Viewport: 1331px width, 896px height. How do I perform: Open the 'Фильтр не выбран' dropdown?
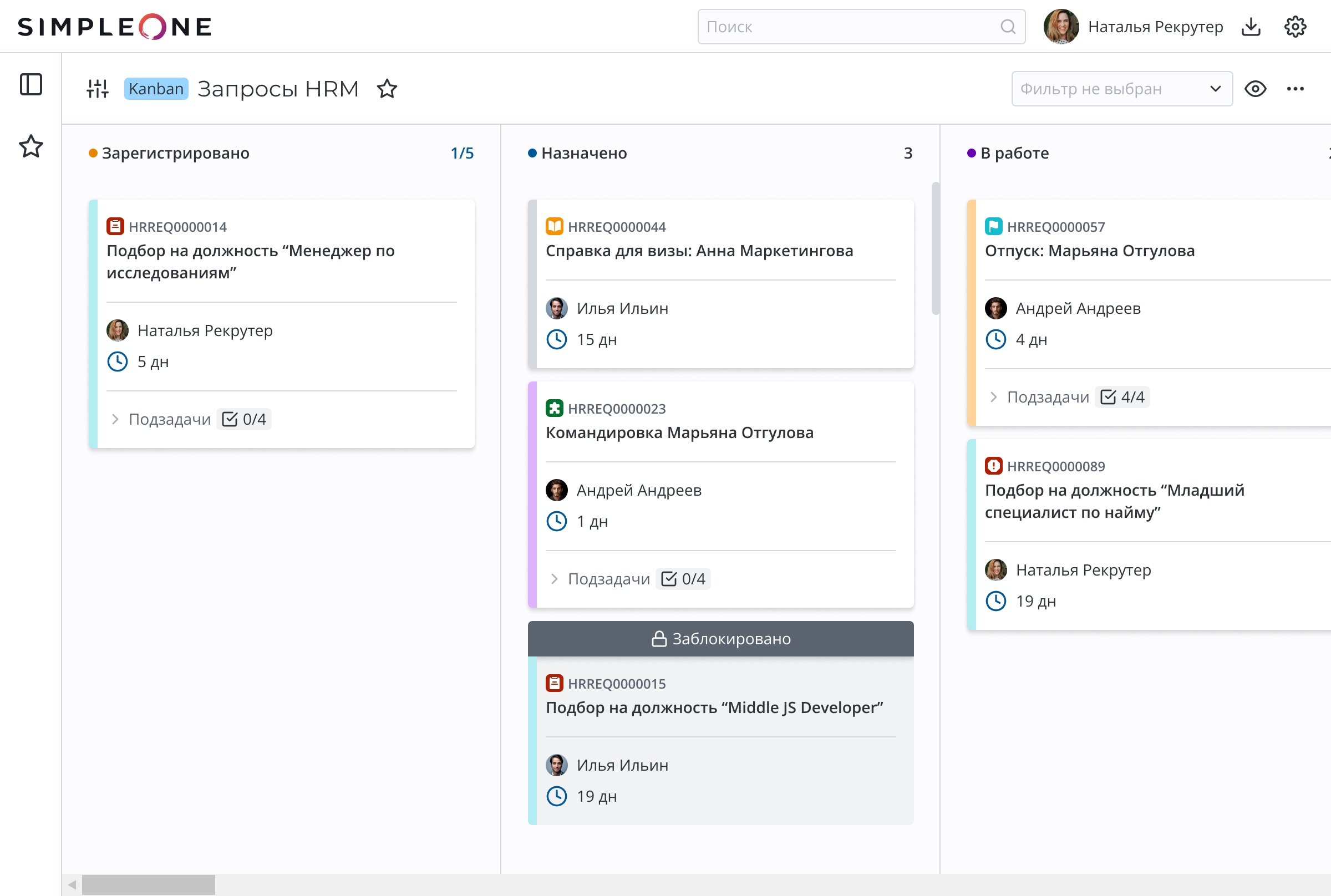click(1121, 89)
